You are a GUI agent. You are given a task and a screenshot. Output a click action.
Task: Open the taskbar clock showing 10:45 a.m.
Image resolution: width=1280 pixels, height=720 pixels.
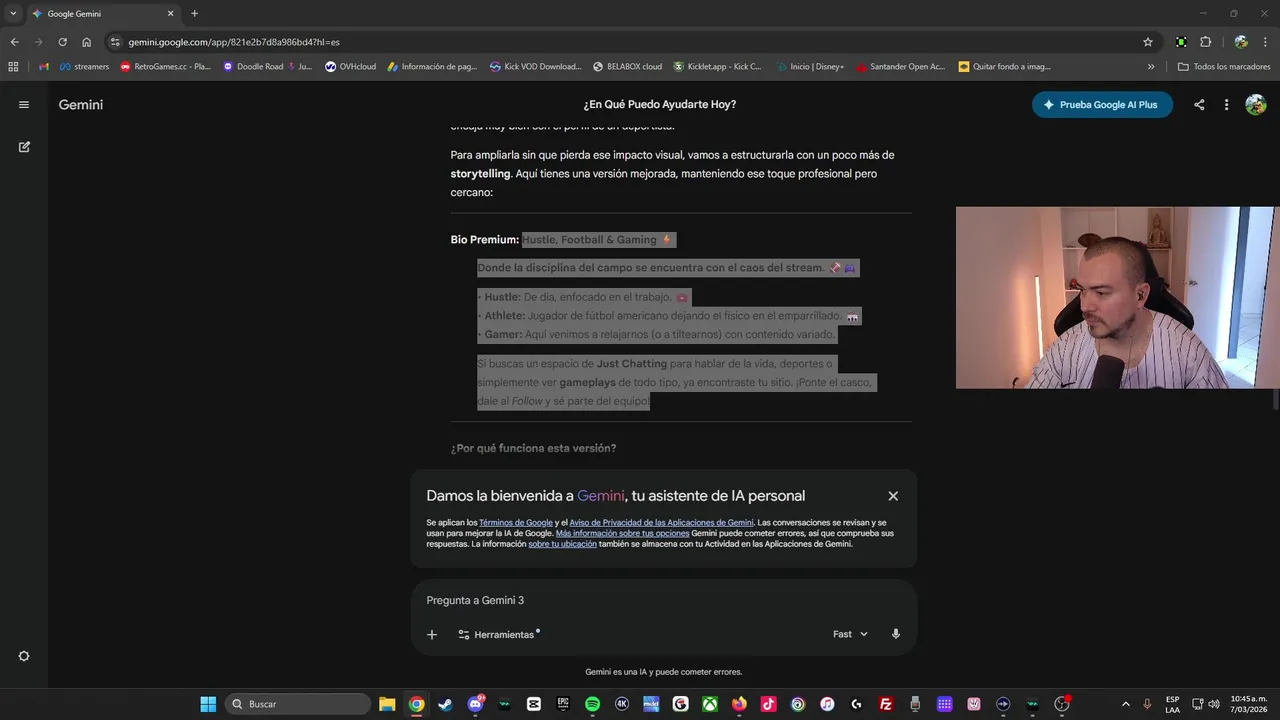click(1249, 704)
